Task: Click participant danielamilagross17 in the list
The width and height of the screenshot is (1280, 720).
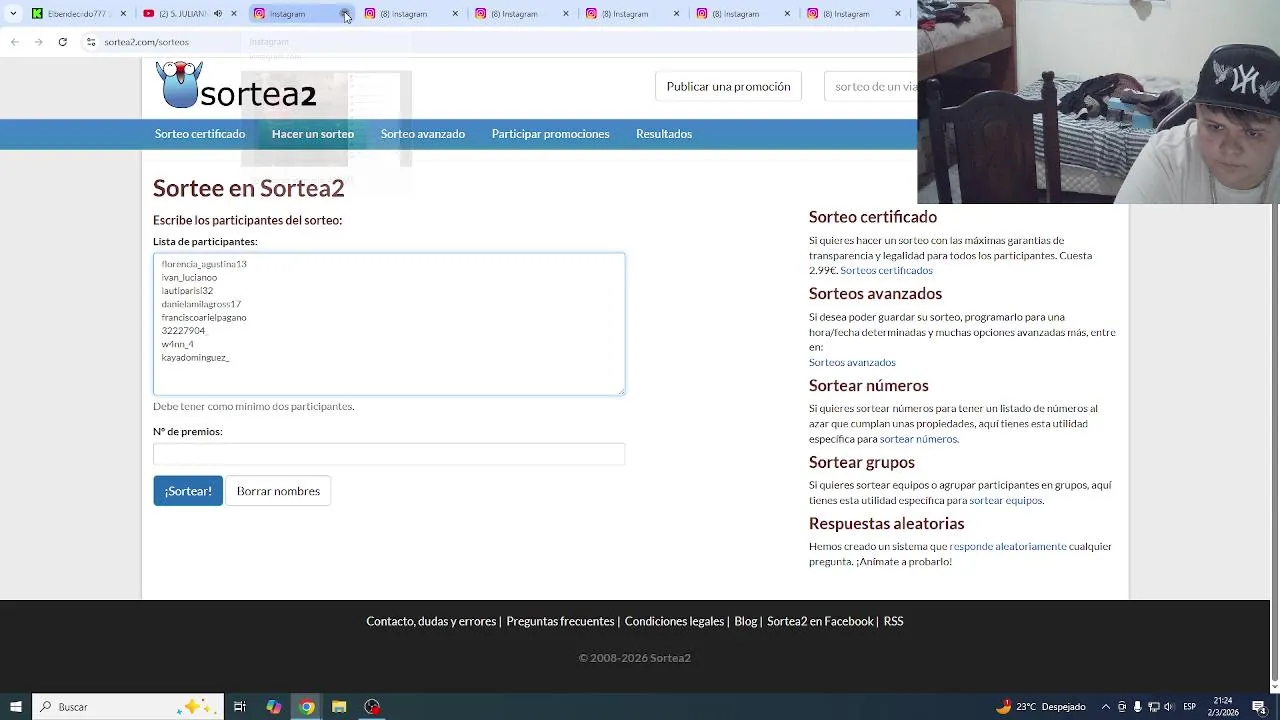Action: click(x=201, y=304)
